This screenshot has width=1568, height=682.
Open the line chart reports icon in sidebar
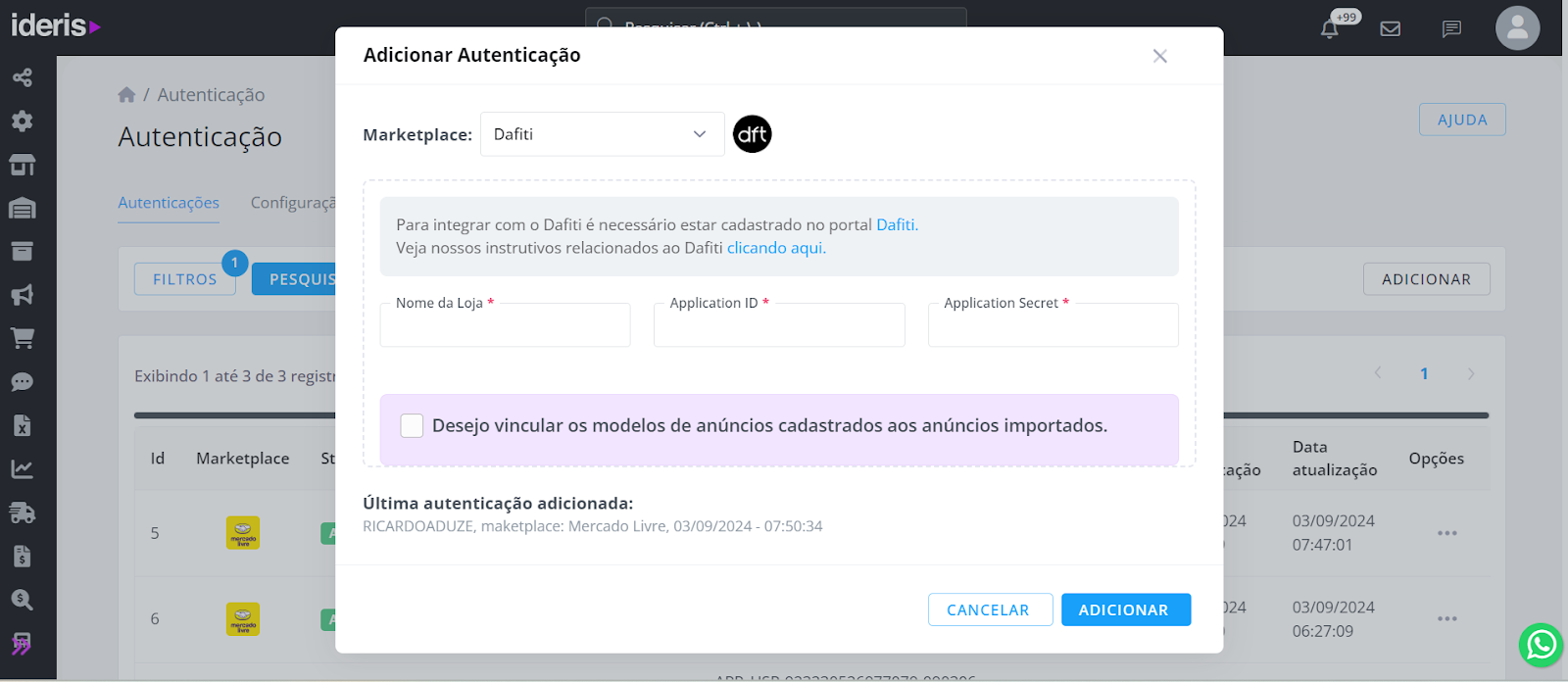pos(22,469)
